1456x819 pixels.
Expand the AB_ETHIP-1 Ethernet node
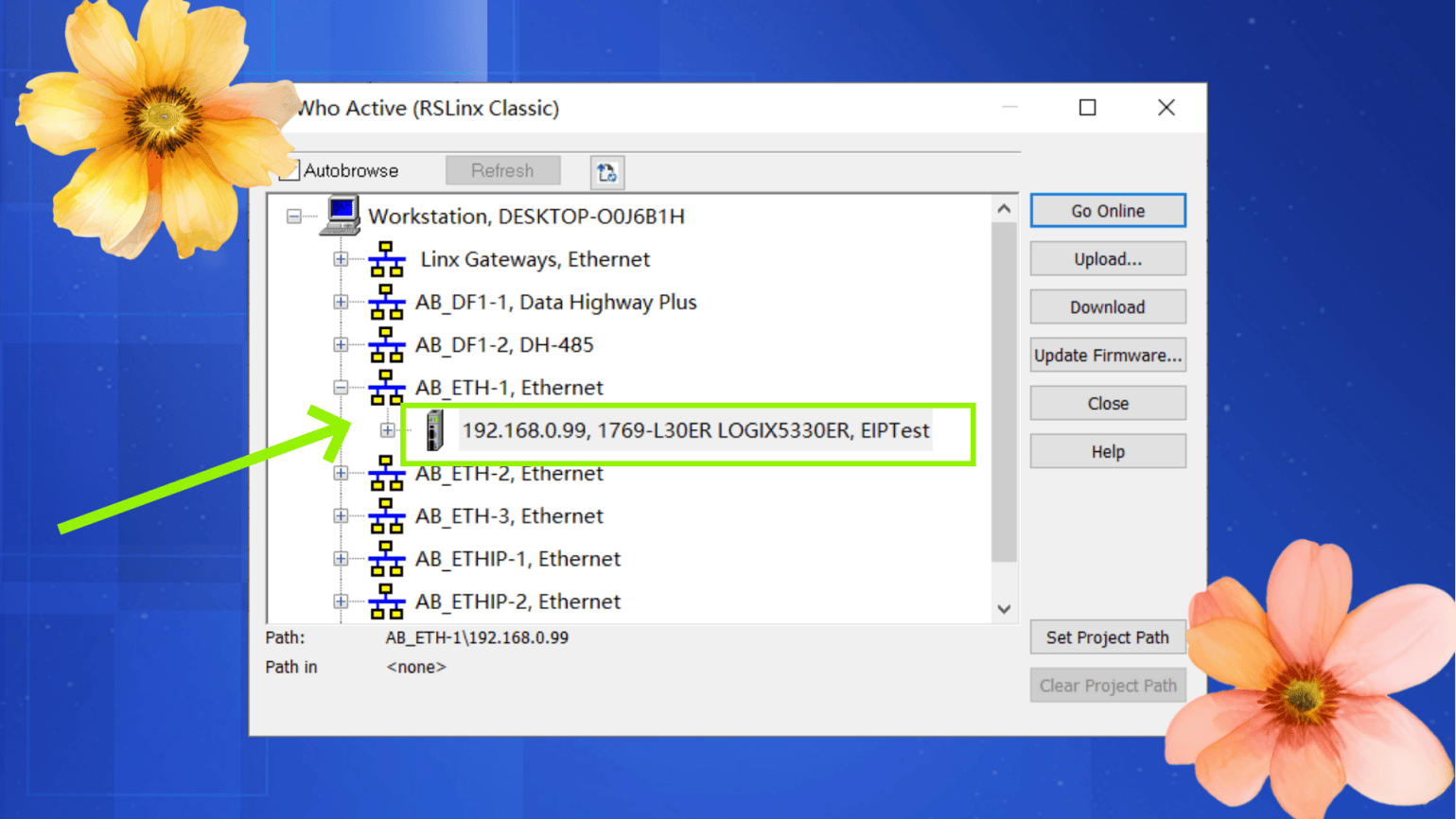click(x=341, y=559)
